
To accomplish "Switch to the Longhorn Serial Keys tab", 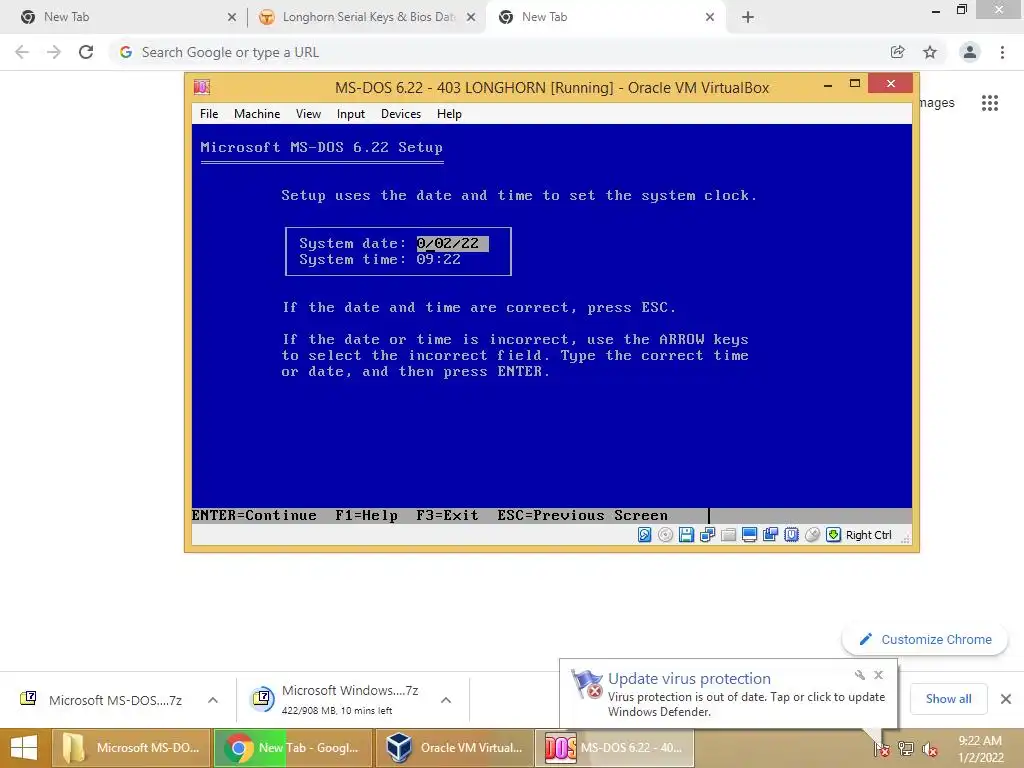I will pyautogui.click(x=366, y=17).
